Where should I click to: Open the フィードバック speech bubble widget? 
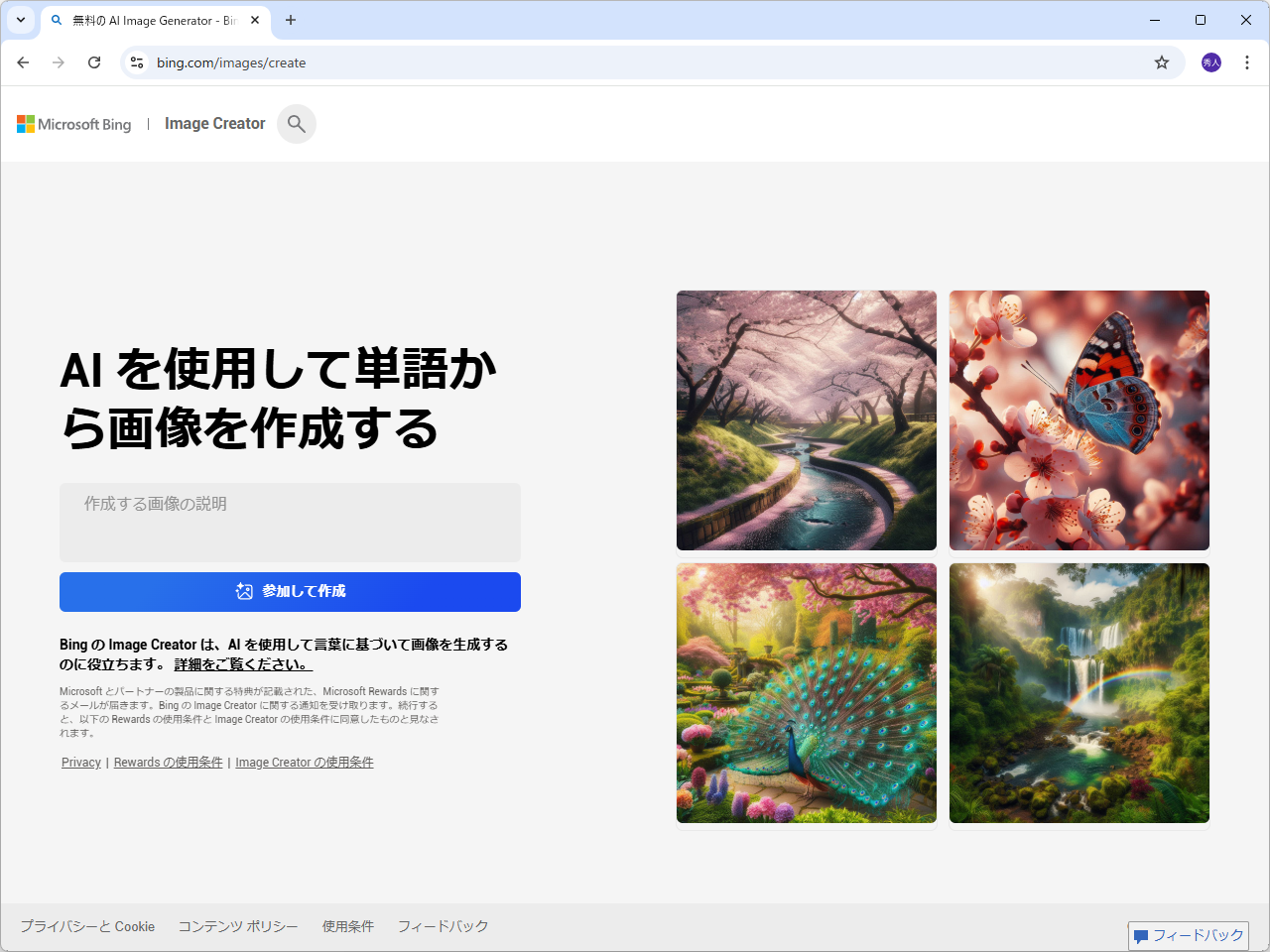[x=1190, y=934]
